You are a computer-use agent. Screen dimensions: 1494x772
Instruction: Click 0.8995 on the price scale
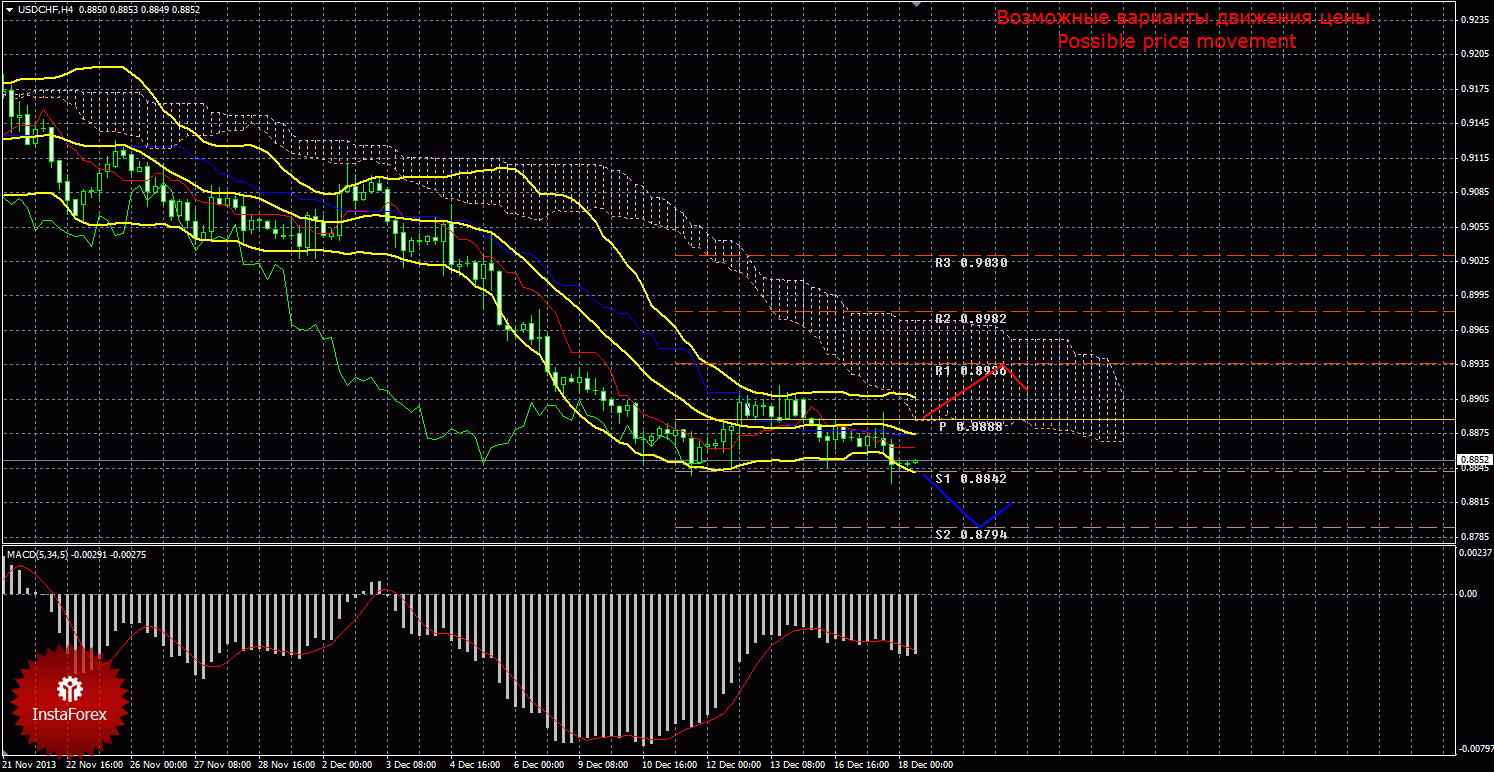coord(1473,296)
